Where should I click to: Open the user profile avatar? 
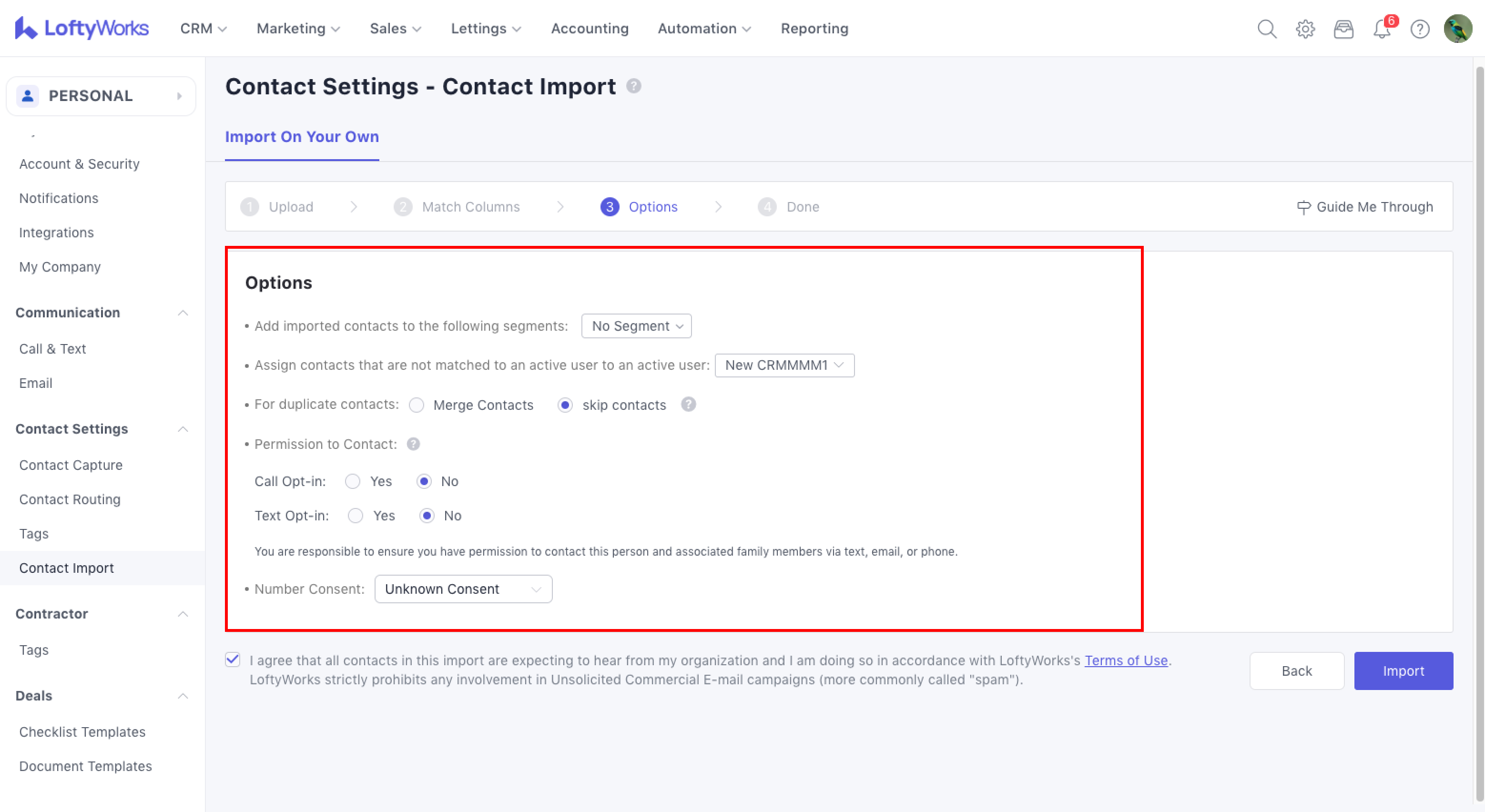tap(1457, 29)
